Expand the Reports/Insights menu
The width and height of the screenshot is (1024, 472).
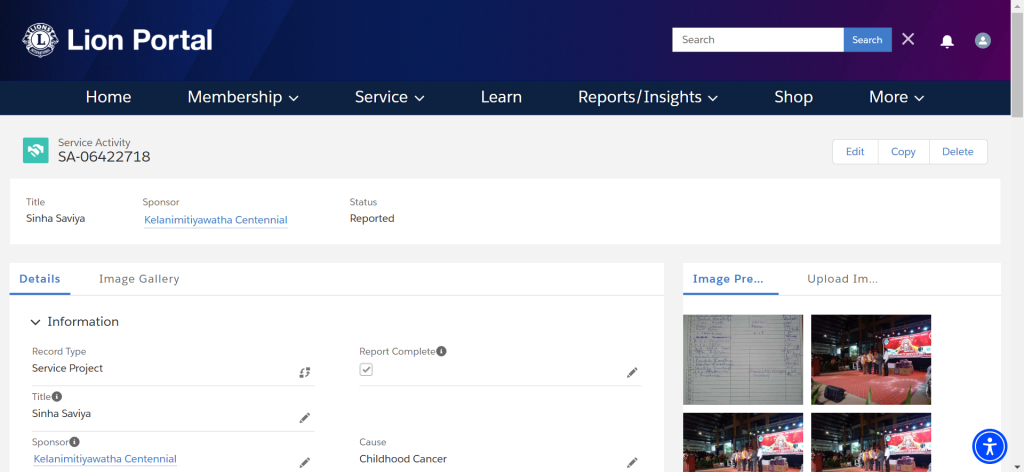[648, 97]
